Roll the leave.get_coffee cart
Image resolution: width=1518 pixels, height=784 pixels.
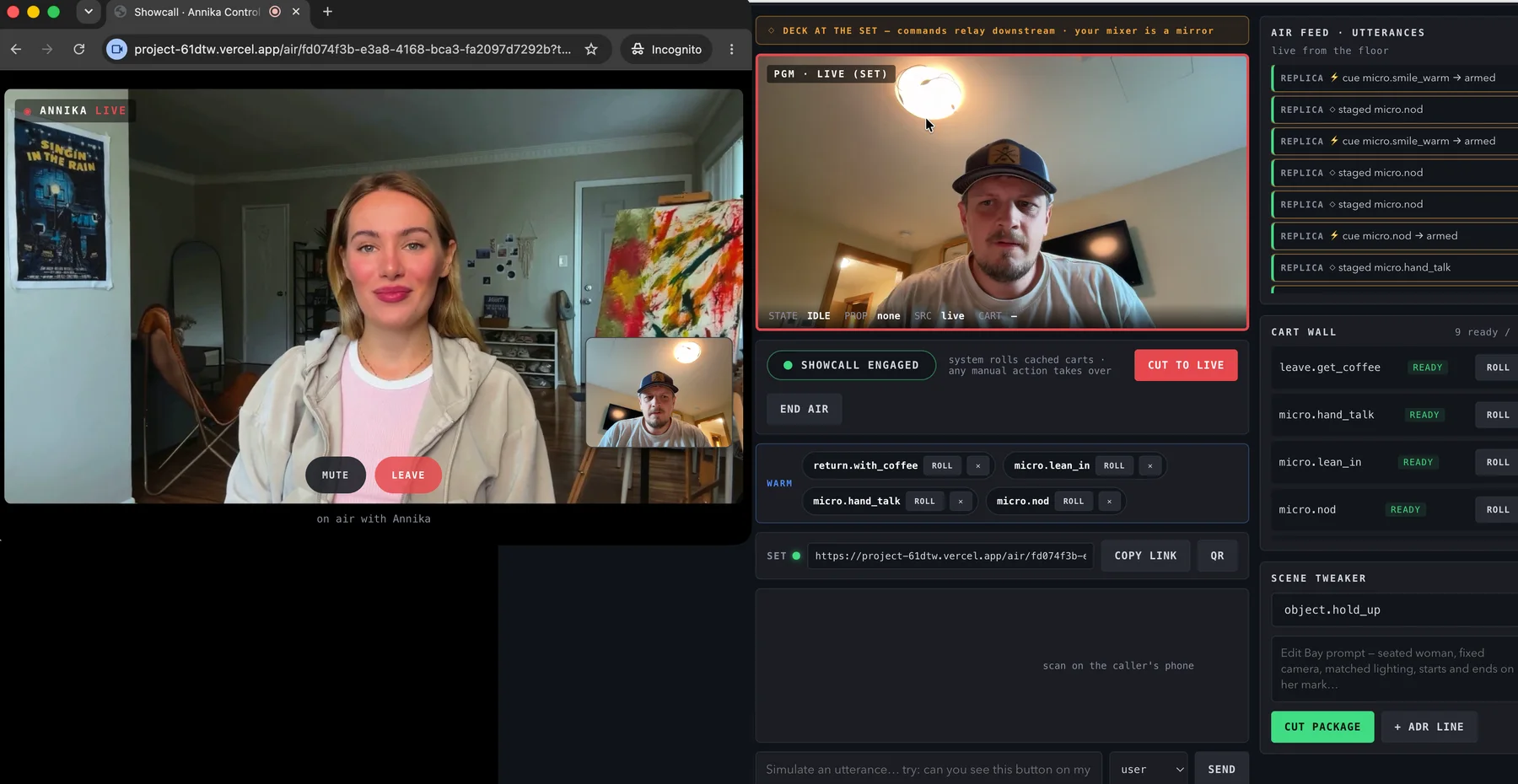tap(1497, 368)
